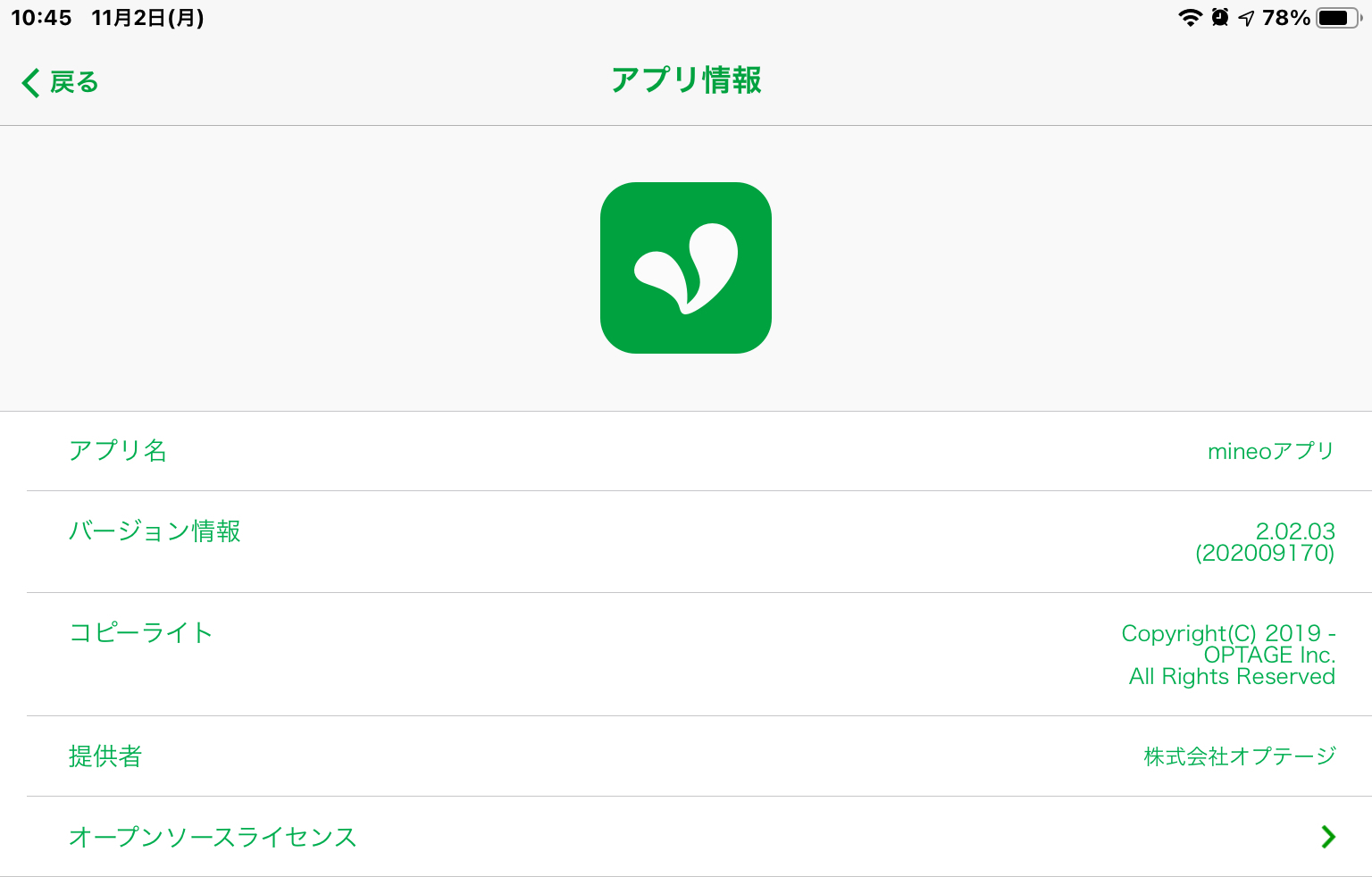Tap the 11月2日(月) date in status bar
The width and height of the screenshot is (1372, 877).
(147, 18)
